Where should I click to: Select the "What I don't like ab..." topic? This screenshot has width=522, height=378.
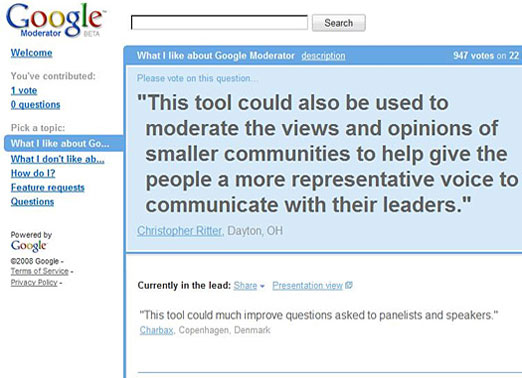pyautogui.click(x=57, y=159)
